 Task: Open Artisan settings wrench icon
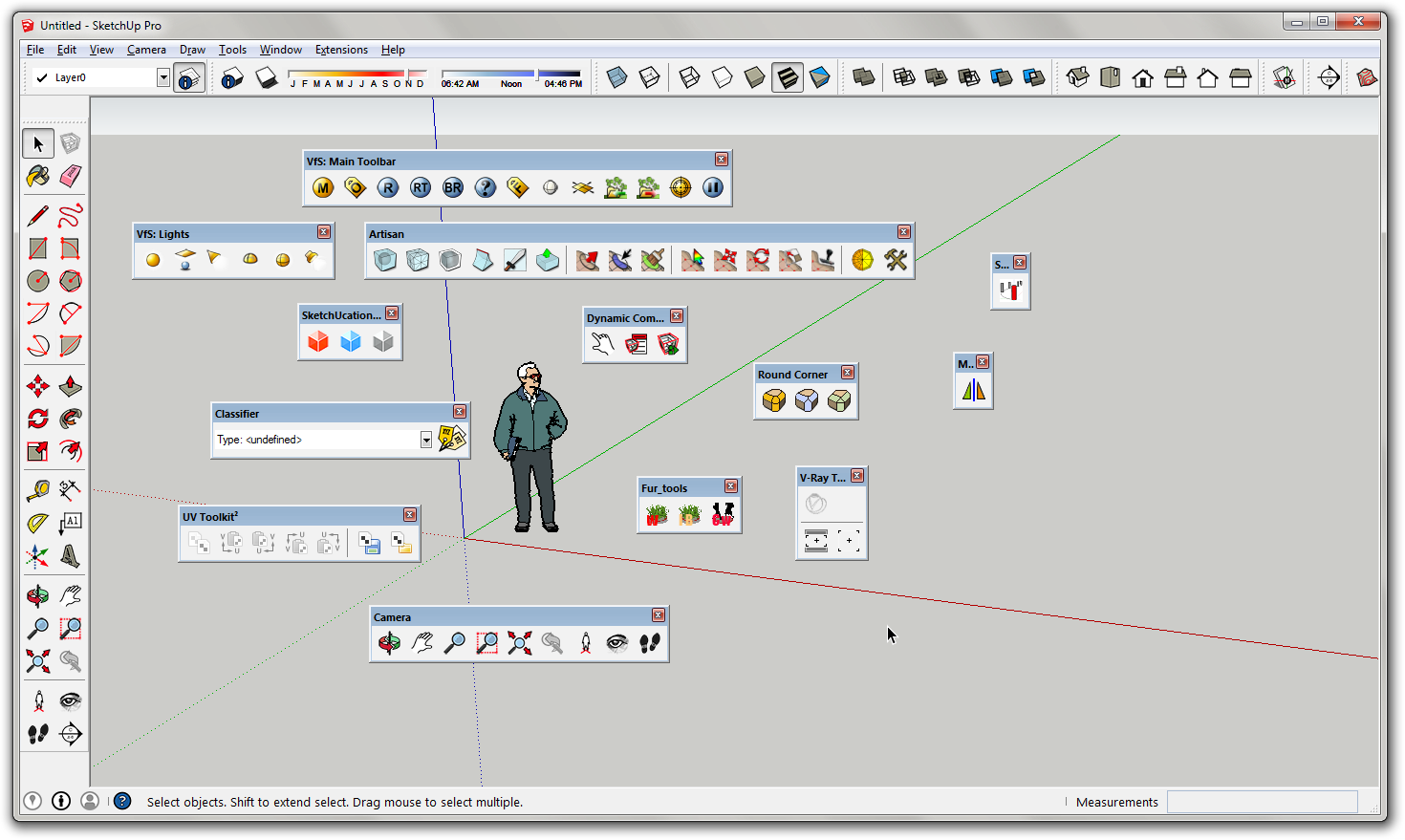pyautogui.click(x=896, y=260)
